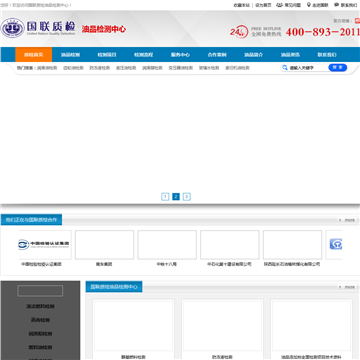The image size is (360, 360).
Task: Click the 联系我们 speech bubble icon
Action: tap(336, 5)
